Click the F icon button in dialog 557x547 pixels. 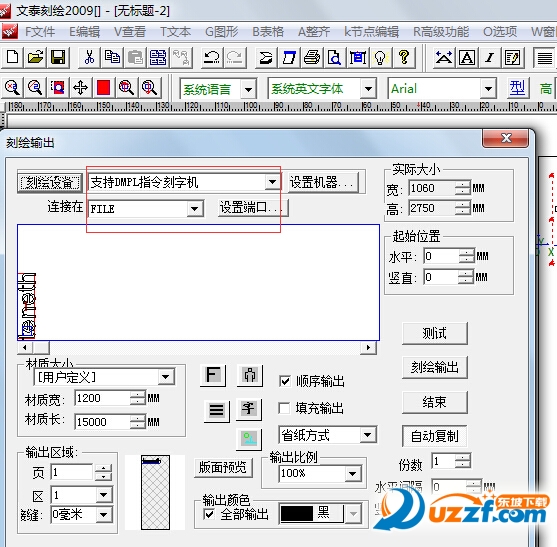point(213,375)
